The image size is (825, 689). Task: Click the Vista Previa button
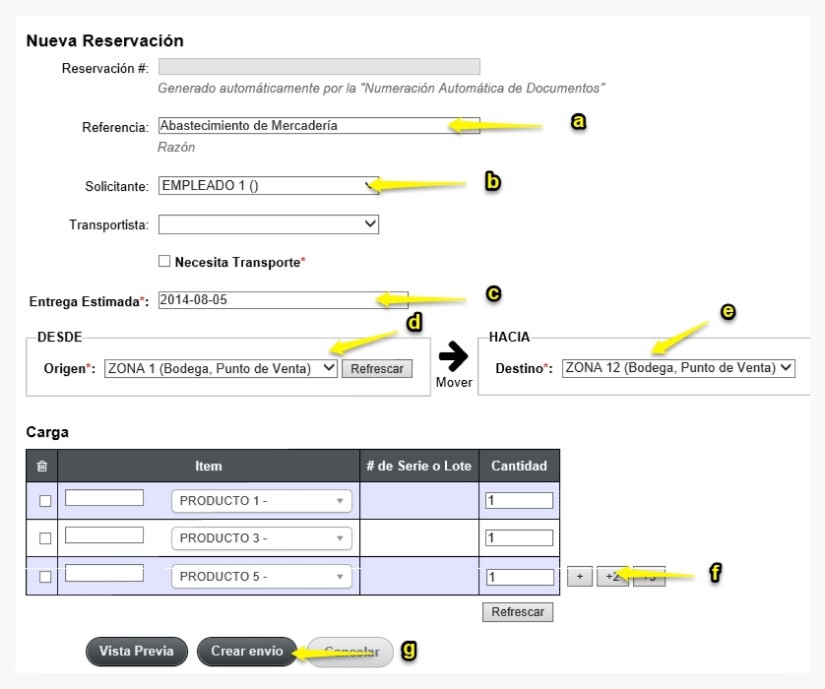(x=136, y=651)
